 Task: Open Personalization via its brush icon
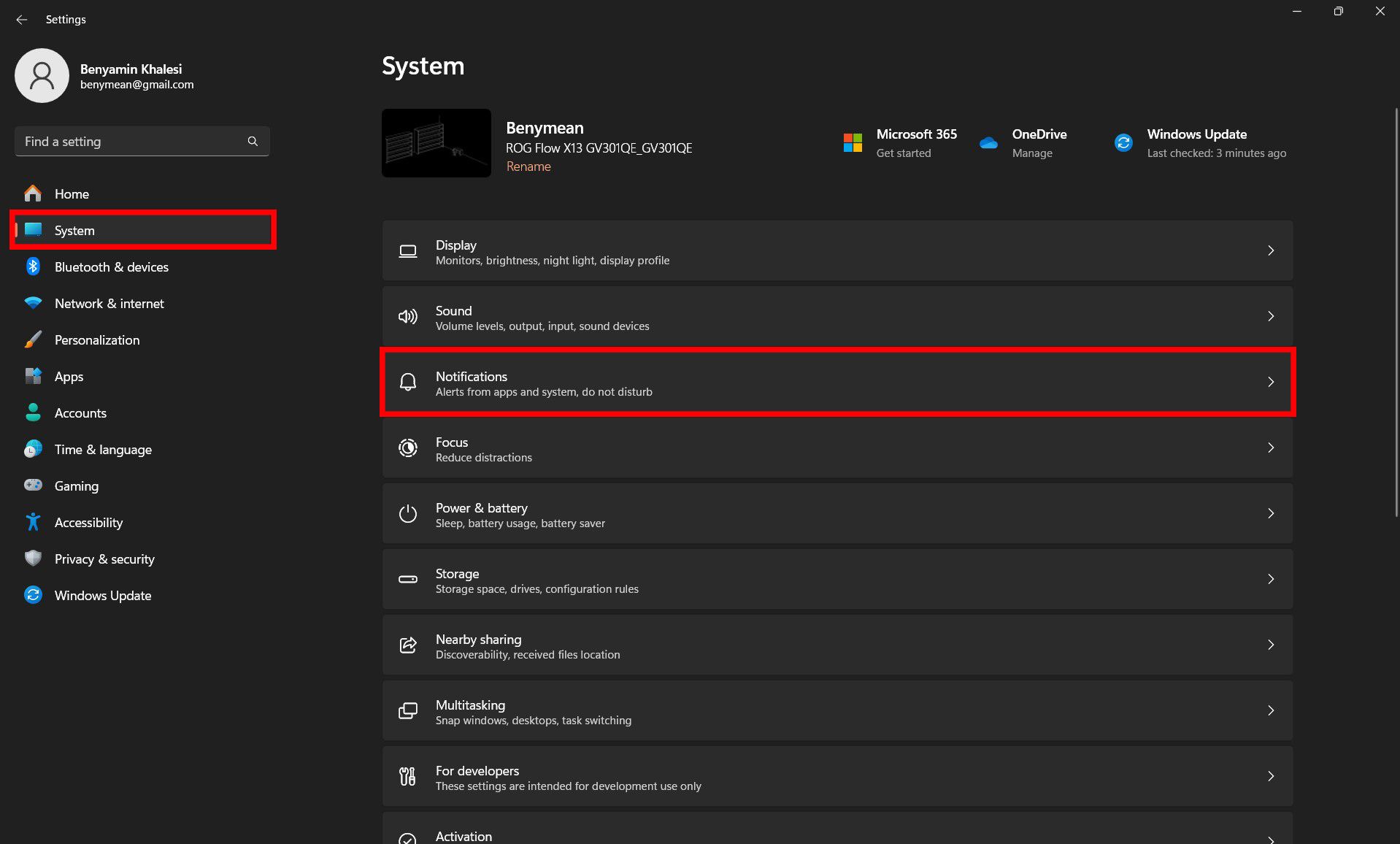(33, 339)
